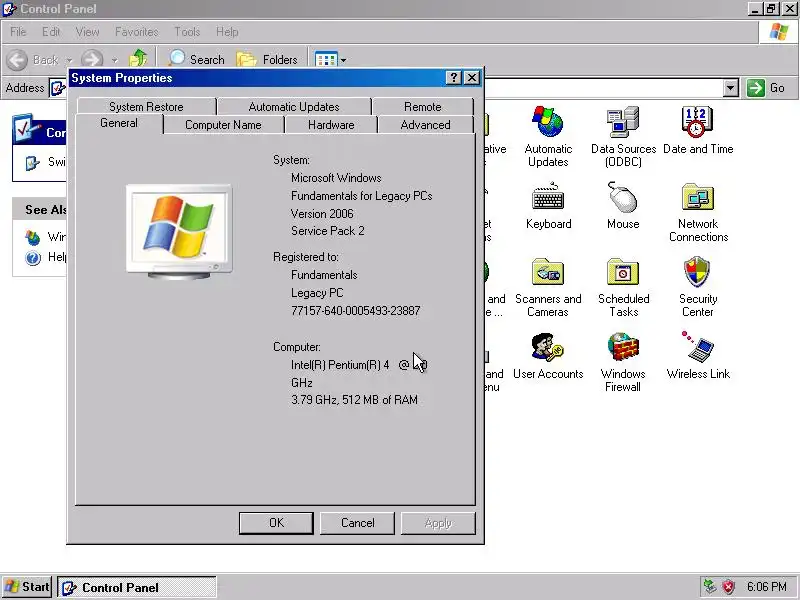Click the Control Panel title bar icon
This screenshot has height=600, width=800.
(x=9, y=9)
